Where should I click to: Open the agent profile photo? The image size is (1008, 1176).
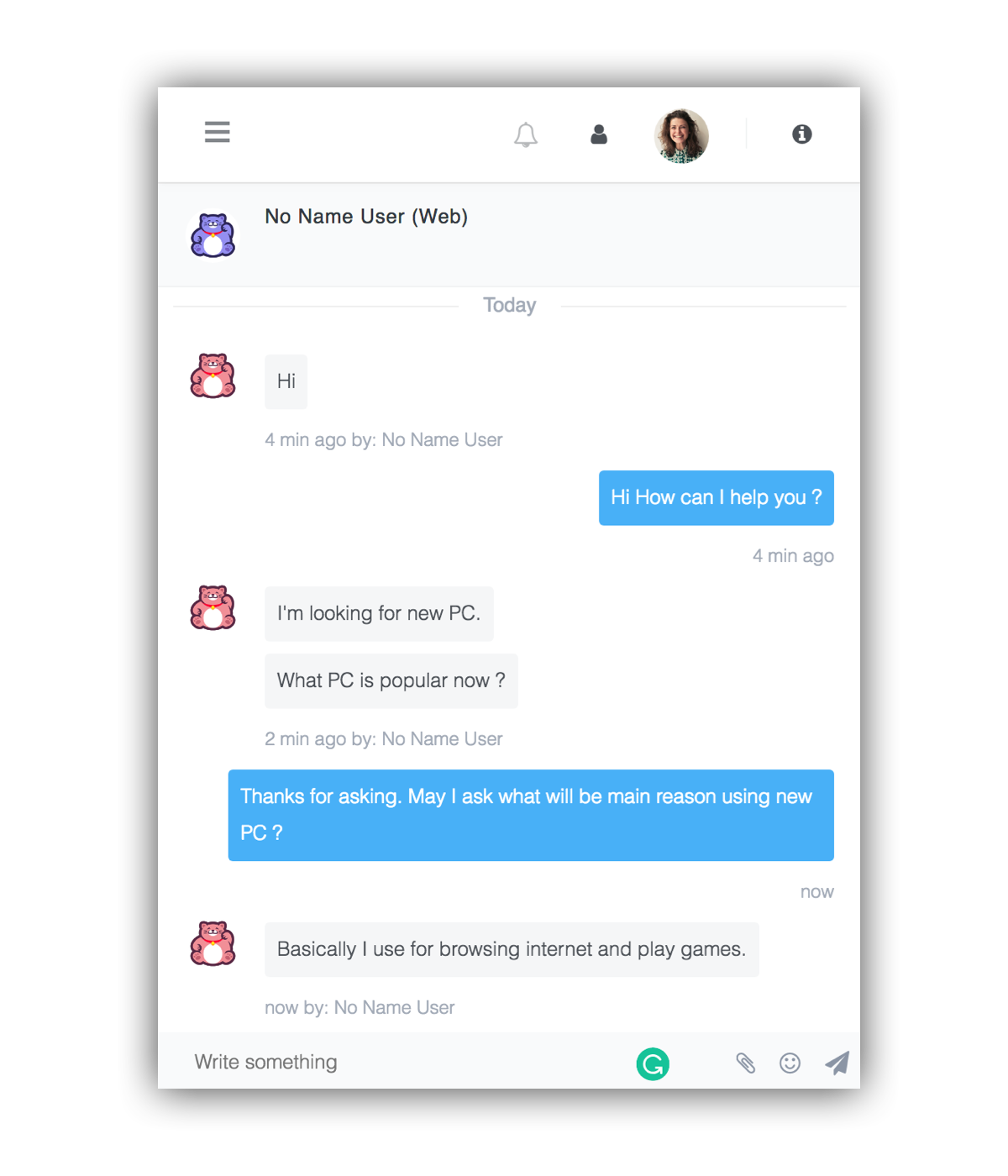(681, 135)
